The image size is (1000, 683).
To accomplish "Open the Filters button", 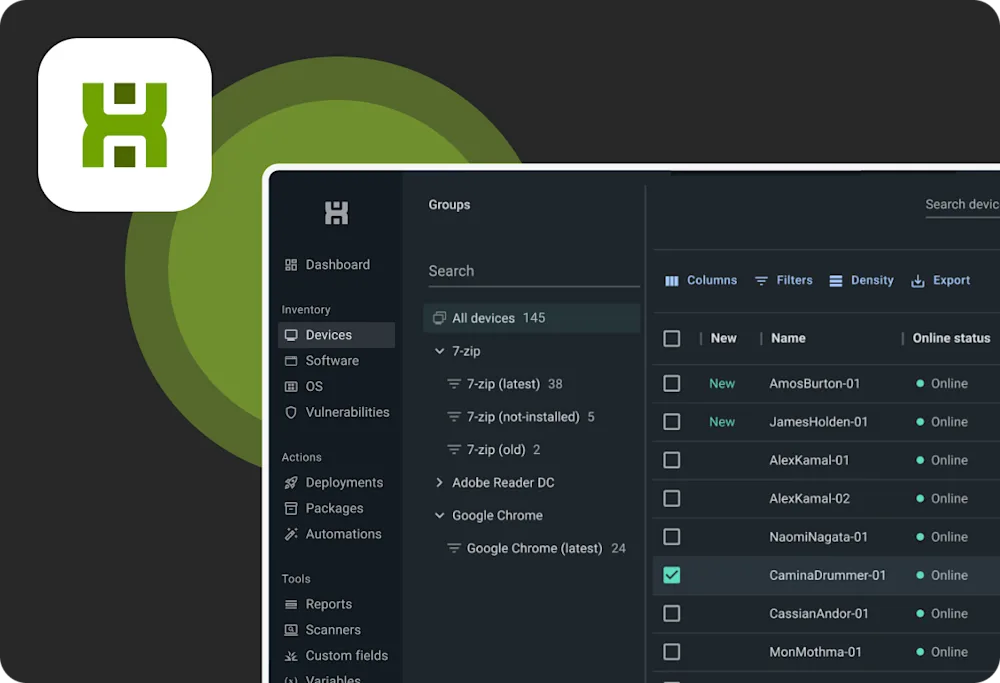I will pyautogui.click(x=784, y=281).
